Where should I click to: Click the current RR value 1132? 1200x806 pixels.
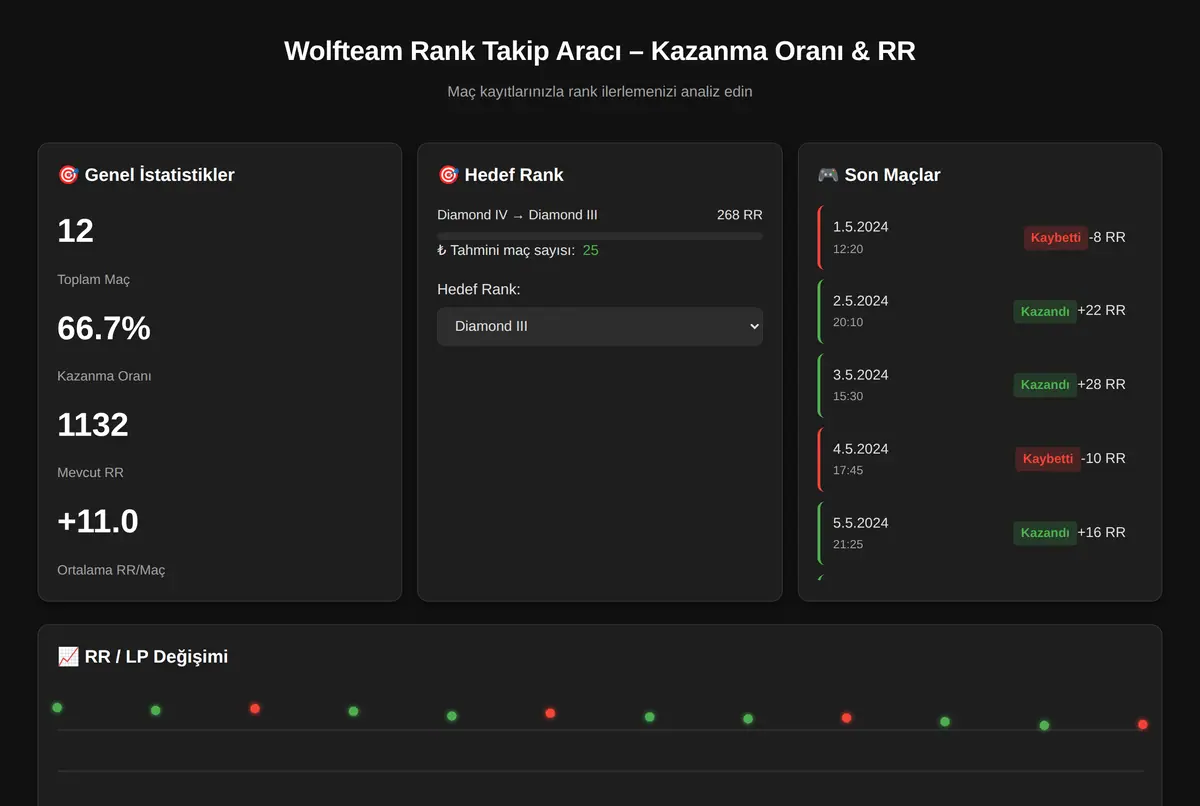tap(93, 425)
